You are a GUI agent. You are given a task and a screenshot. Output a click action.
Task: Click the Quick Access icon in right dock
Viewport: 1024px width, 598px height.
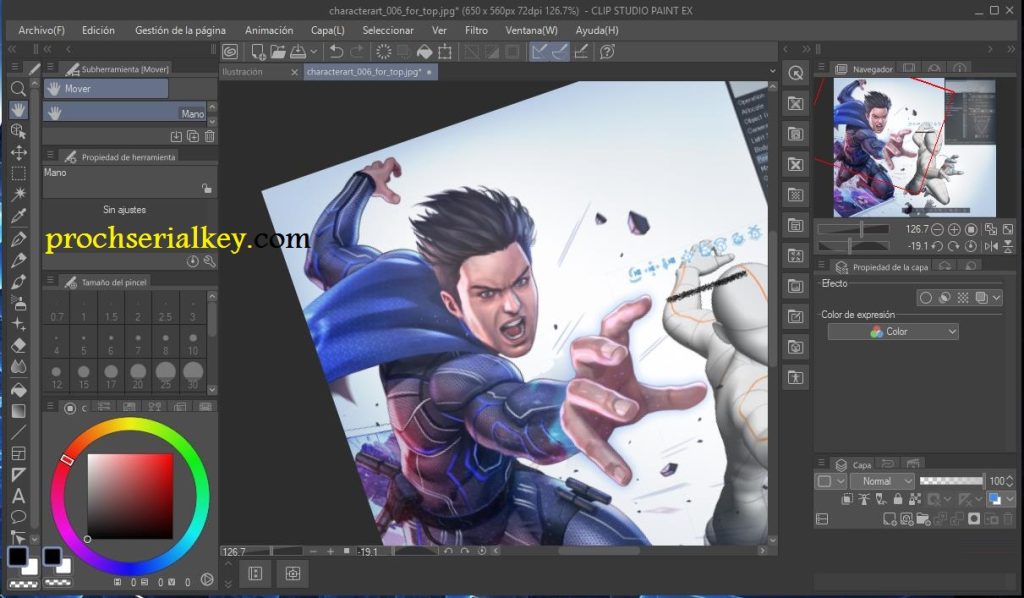[795, 73]
